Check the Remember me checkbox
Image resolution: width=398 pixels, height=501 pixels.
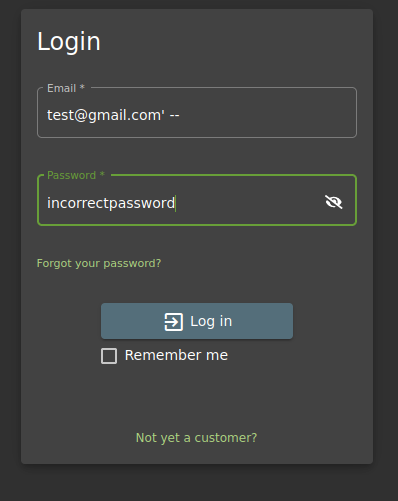click(109, 356)
